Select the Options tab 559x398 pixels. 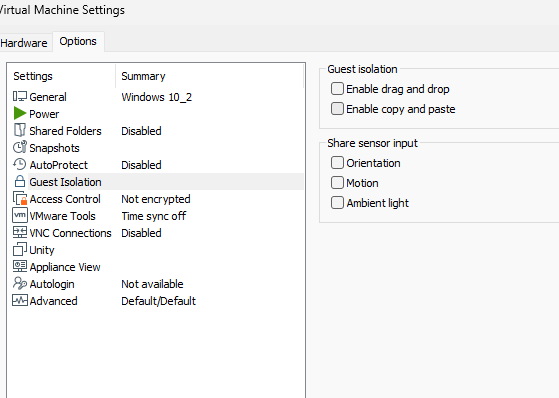[78, 41]
